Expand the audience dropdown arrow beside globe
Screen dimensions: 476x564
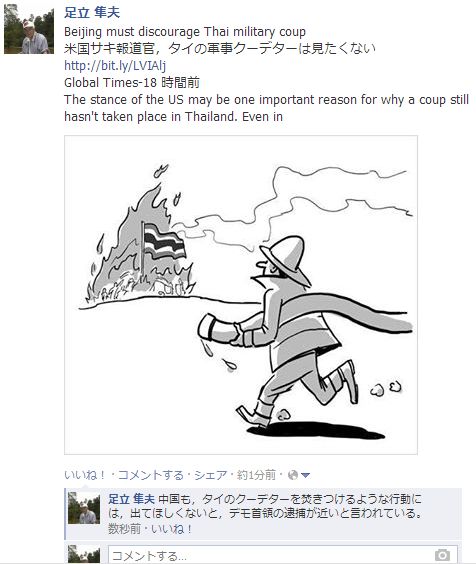tap(305, 476)
